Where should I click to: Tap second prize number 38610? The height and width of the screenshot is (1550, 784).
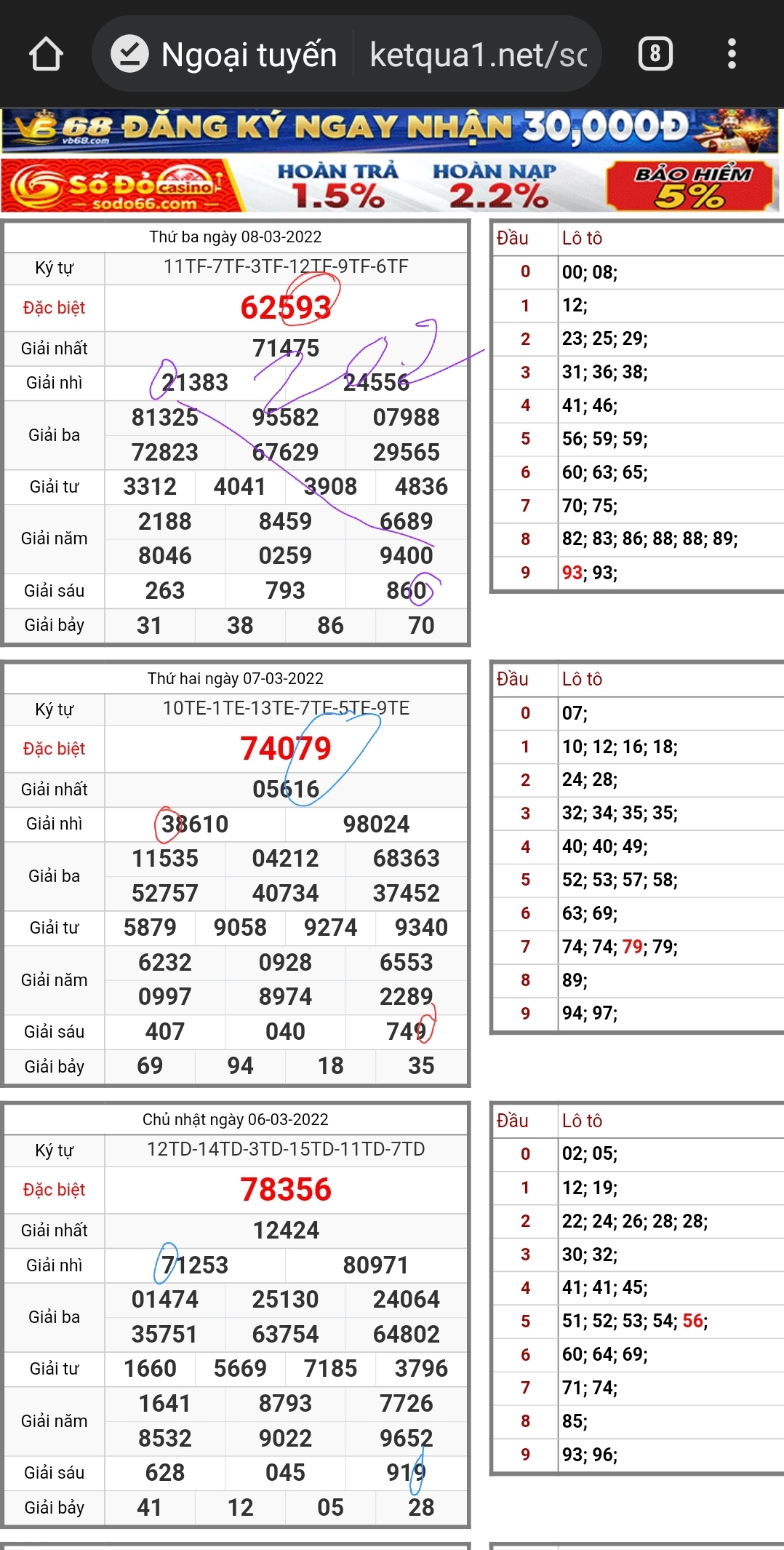coord(195,824)
